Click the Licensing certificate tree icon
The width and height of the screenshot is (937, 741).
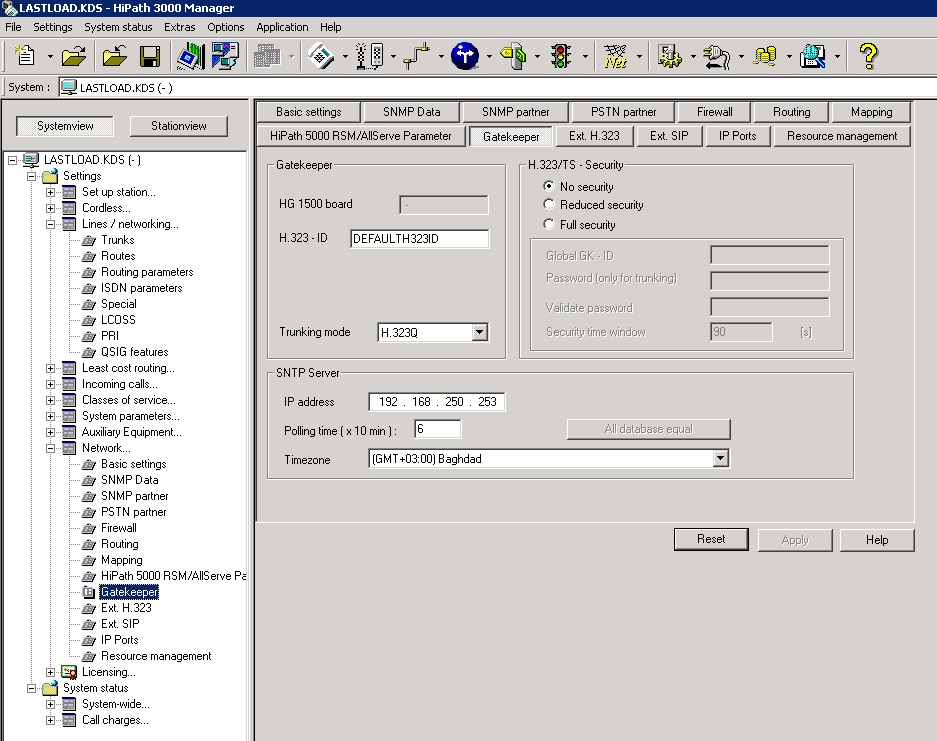pyautogui.click(x=69, y=672)
